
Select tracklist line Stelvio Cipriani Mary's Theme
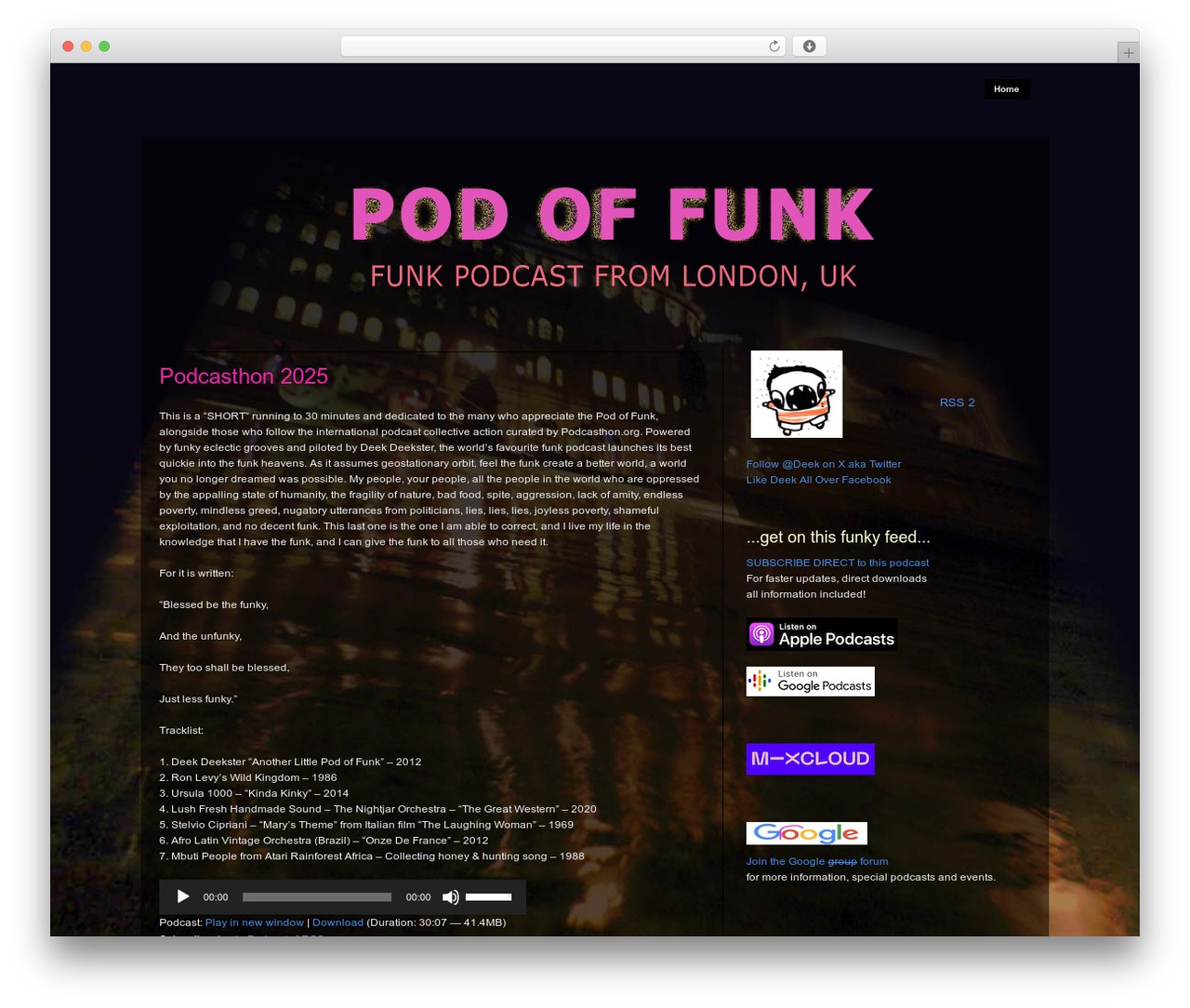[366, 825]
